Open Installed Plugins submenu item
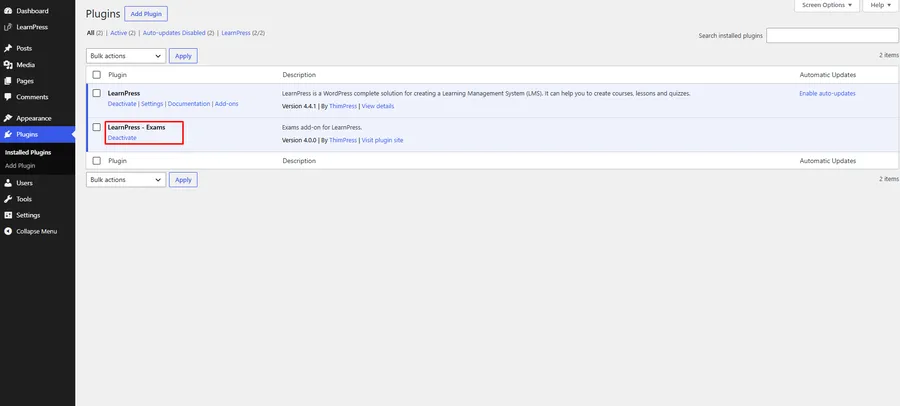Screen dimensions: 900x406 pyautogui.click(x=28, y=153)
